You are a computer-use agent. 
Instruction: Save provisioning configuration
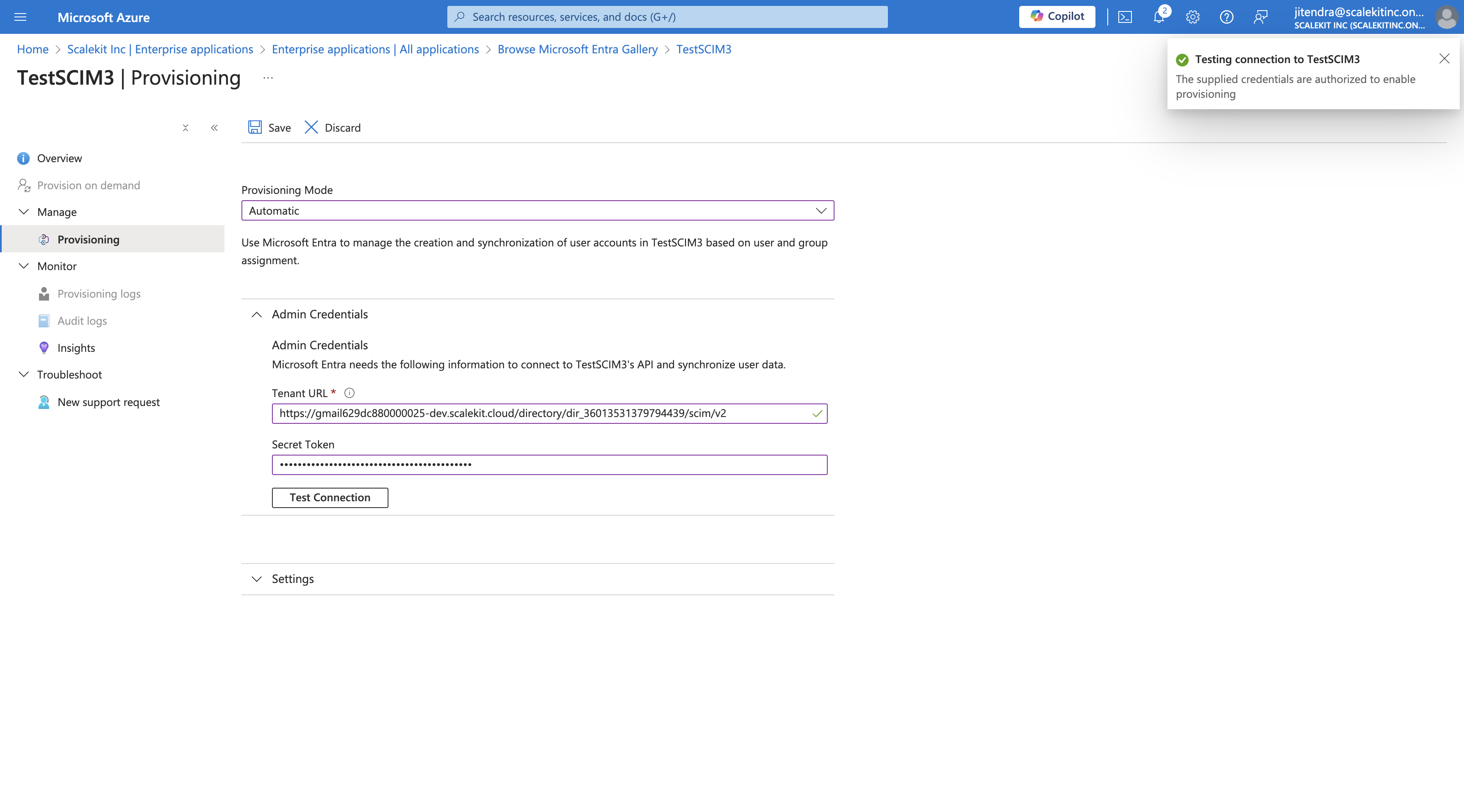click(x=269, y=128)
